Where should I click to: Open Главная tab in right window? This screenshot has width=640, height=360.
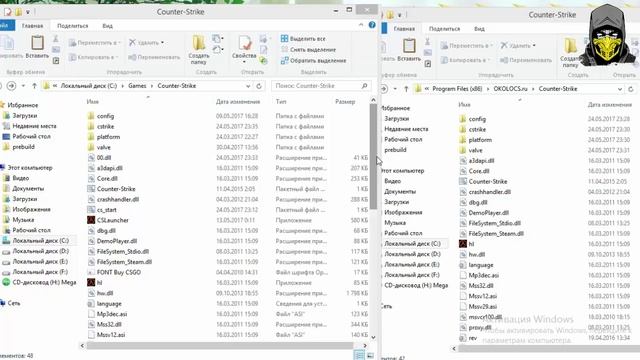(x=404, y=29)
